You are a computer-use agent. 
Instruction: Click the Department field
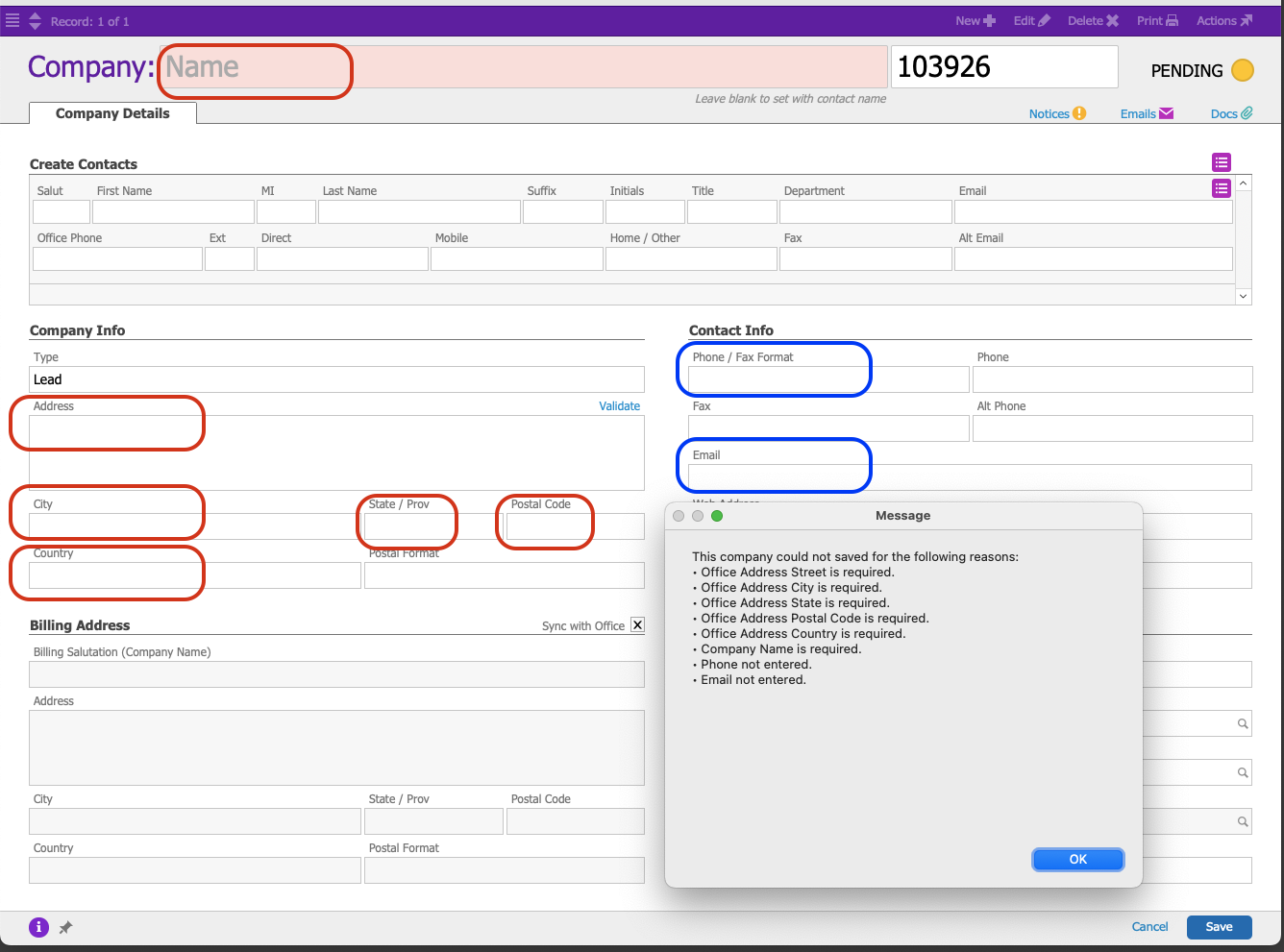866,211
